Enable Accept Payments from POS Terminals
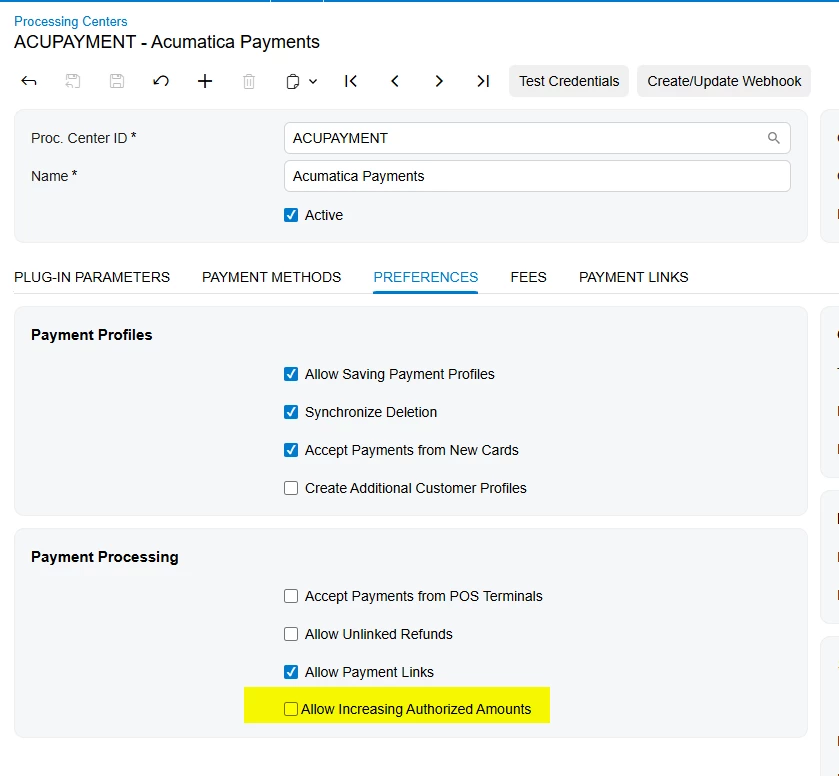The width and height of the screenshot is (839, 776). (x=291, y=596)
